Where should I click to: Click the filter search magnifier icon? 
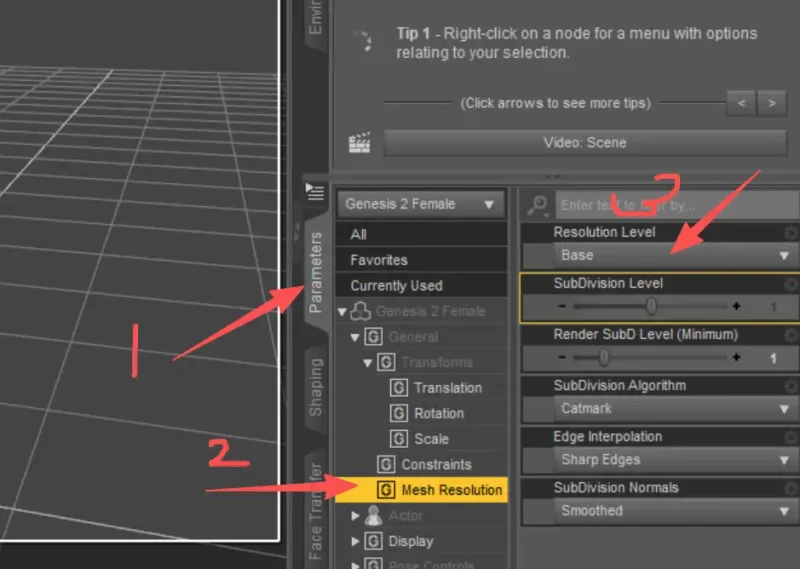click(537, 205)
